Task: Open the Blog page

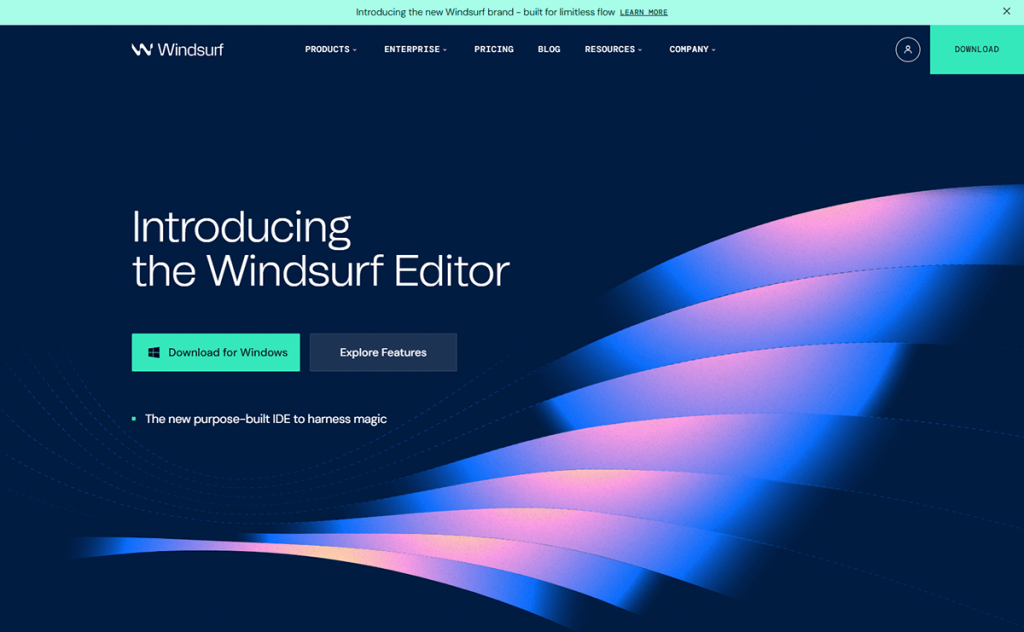Action: 549,50
